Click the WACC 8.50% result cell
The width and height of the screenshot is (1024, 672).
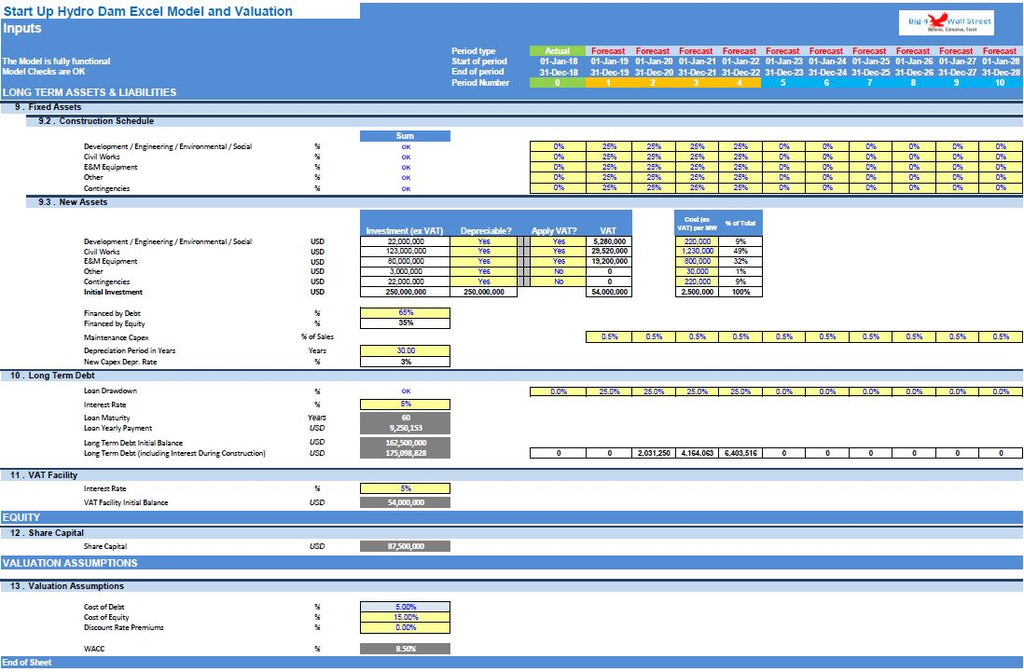click(x=405, y=649)
